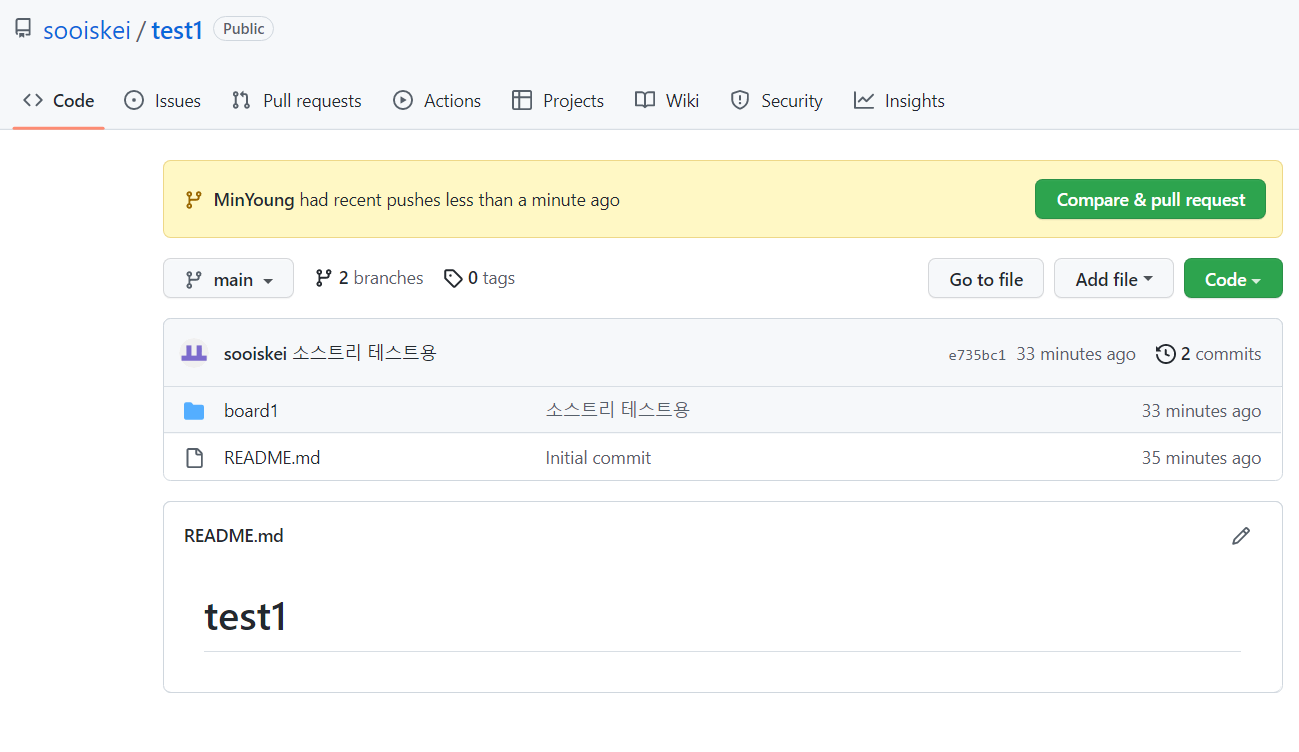Screen dimensions: 1299x752
Task: Open the Security tab
Action: [x=777, y=101]
